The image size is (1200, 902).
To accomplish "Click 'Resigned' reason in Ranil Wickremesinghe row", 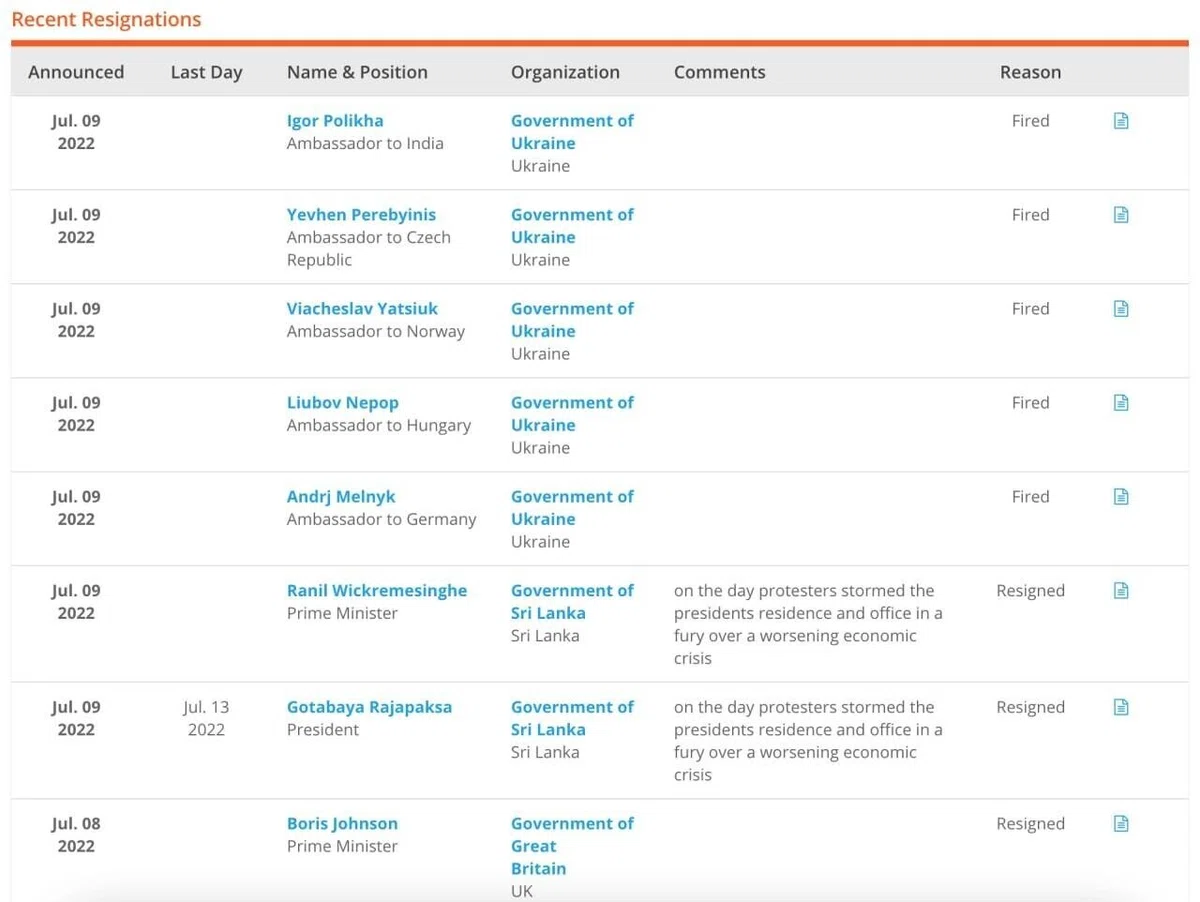I will click(x=1030, y=591).
